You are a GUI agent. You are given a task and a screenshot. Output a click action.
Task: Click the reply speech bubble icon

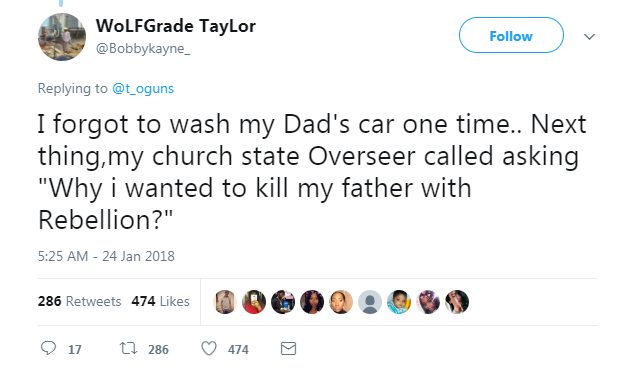(48, 348)
